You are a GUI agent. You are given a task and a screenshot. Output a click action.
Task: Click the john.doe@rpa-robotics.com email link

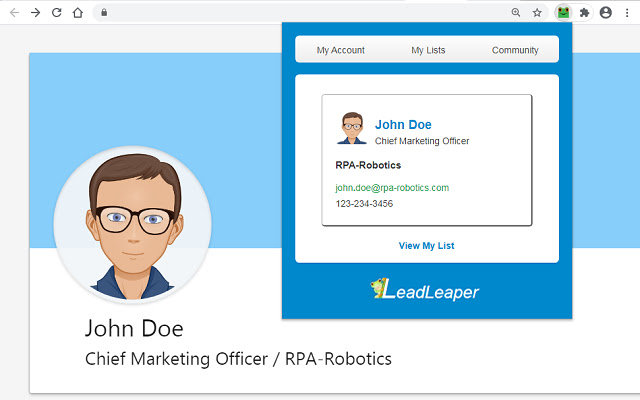[x=392, y=187]
